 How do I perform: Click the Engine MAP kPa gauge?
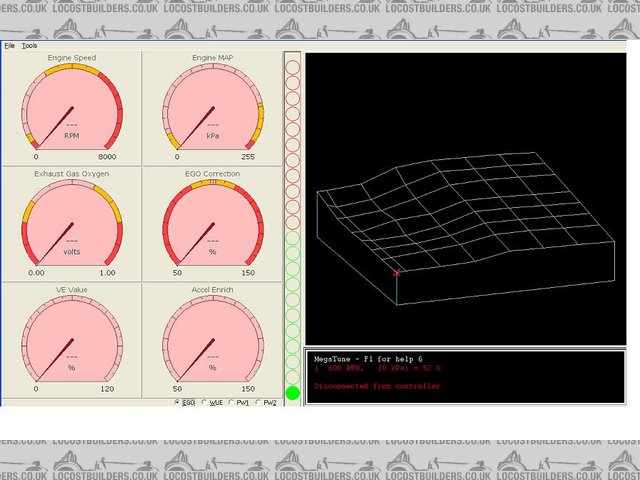pos(213,108)
